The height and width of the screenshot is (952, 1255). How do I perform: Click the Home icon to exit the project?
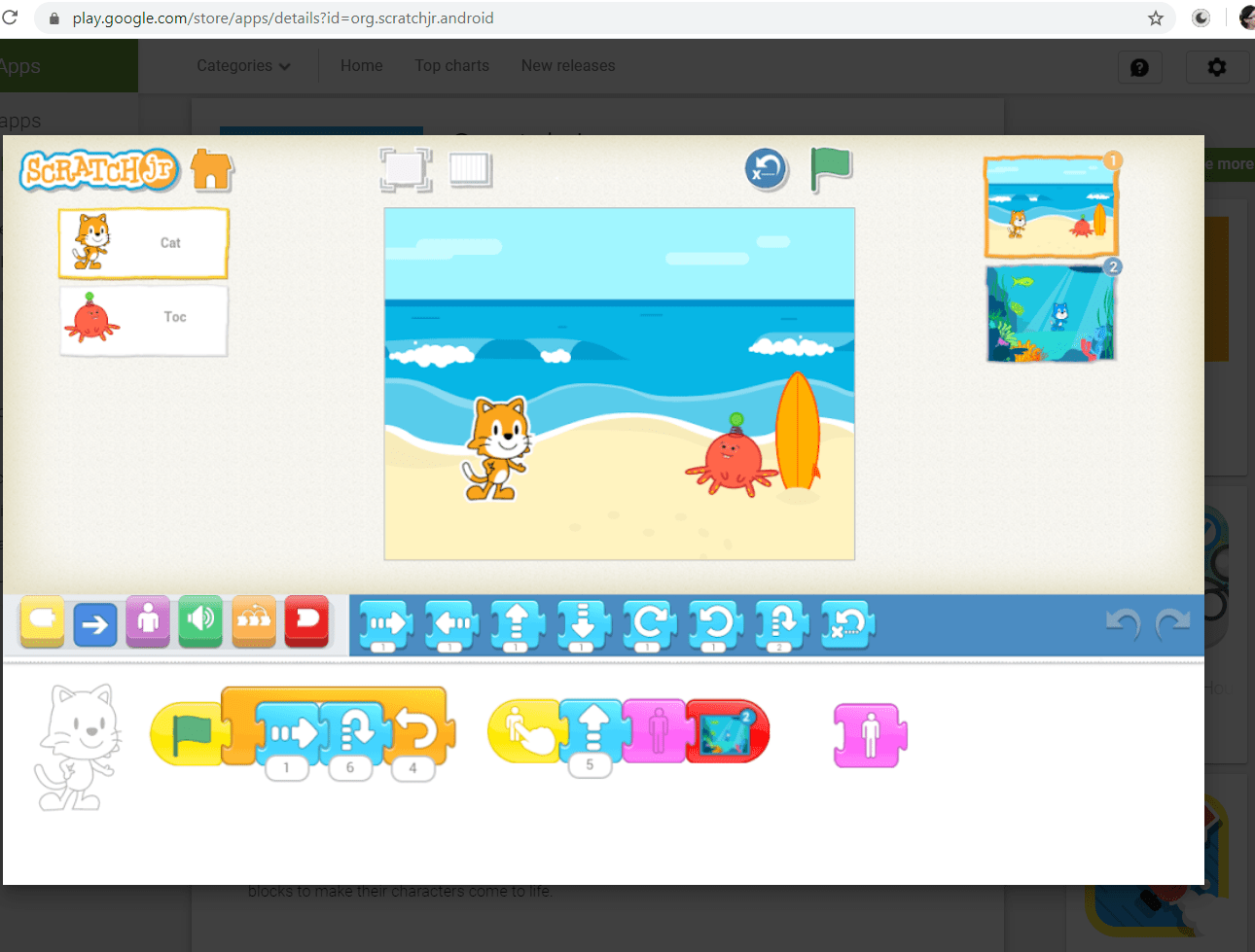point(211,169)
